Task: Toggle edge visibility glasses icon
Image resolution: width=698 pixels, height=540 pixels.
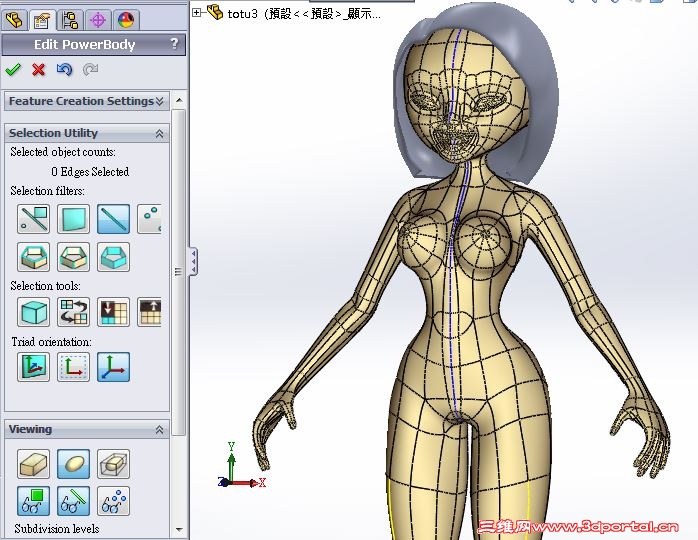Action: coord(73,501)
